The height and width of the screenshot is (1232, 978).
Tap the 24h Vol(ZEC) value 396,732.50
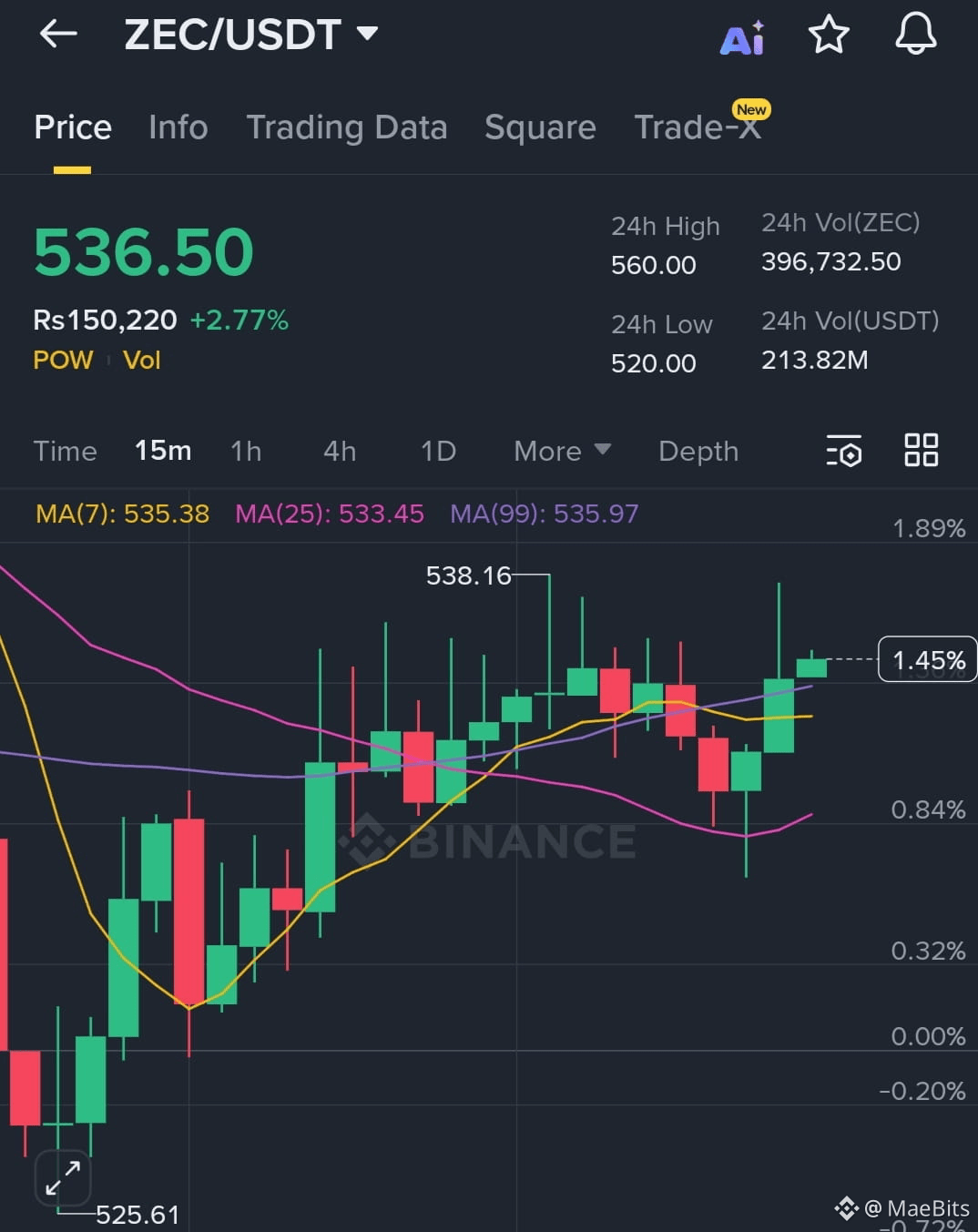(x=831, y=261)
